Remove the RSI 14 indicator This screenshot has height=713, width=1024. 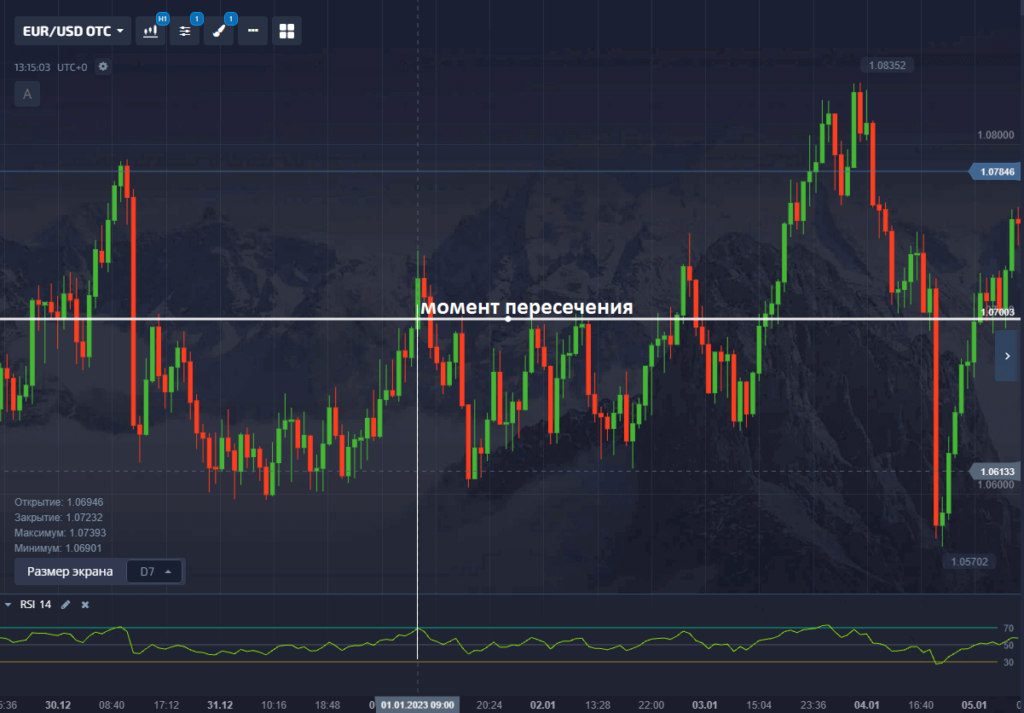coord(85,605)
